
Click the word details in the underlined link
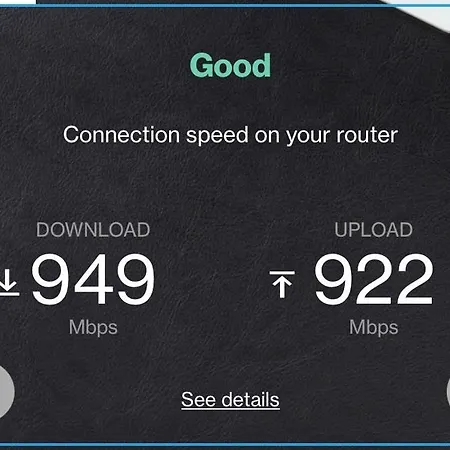(x=251, y=399)
